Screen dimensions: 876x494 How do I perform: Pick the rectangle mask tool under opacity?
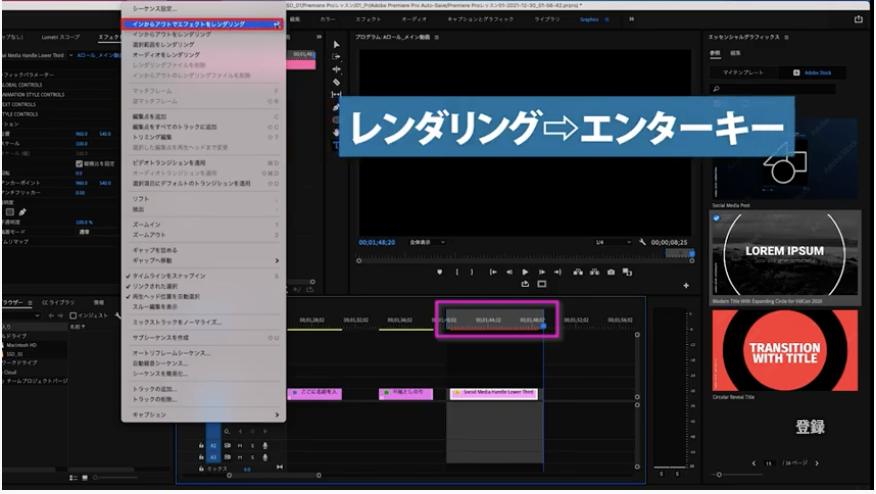(x=9, y=212)
